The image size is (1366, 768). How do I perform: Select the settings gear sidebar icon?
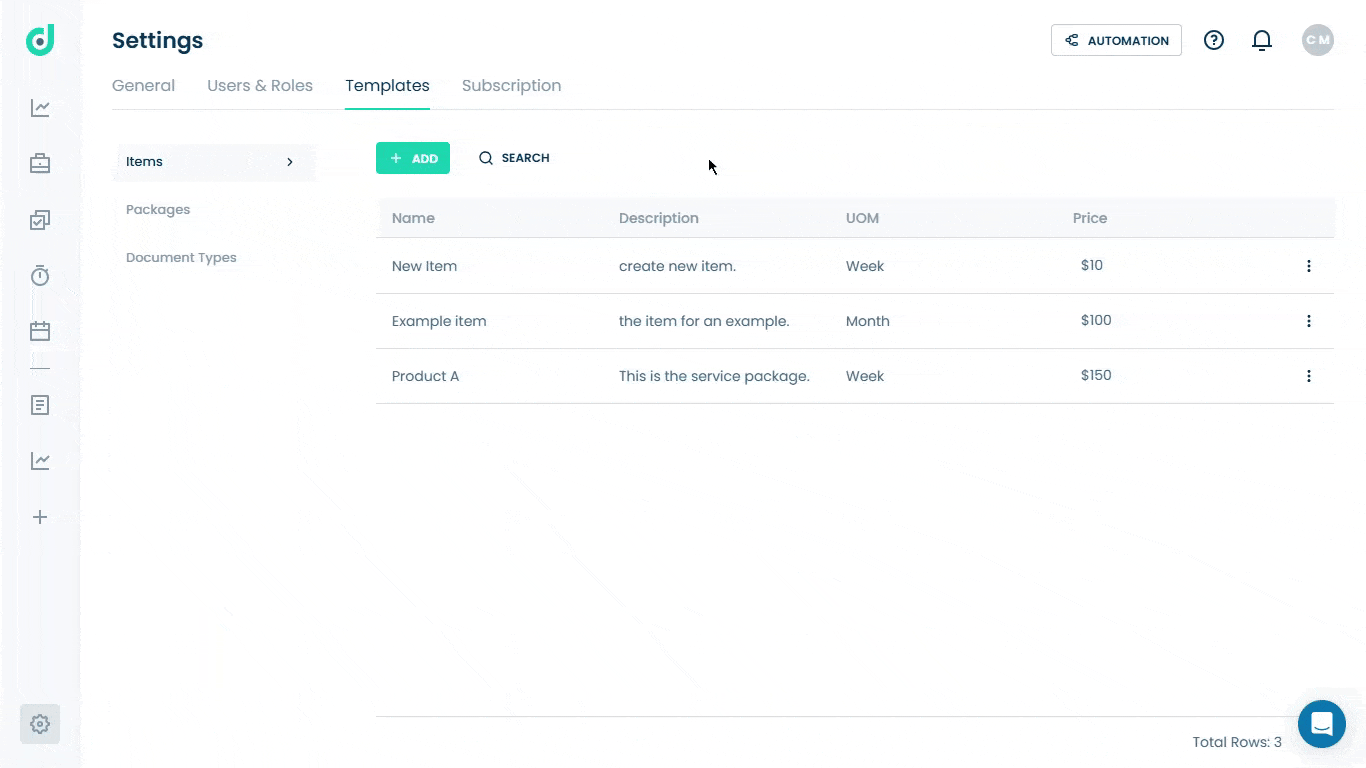pyautogui.click(x=40, y=724)
